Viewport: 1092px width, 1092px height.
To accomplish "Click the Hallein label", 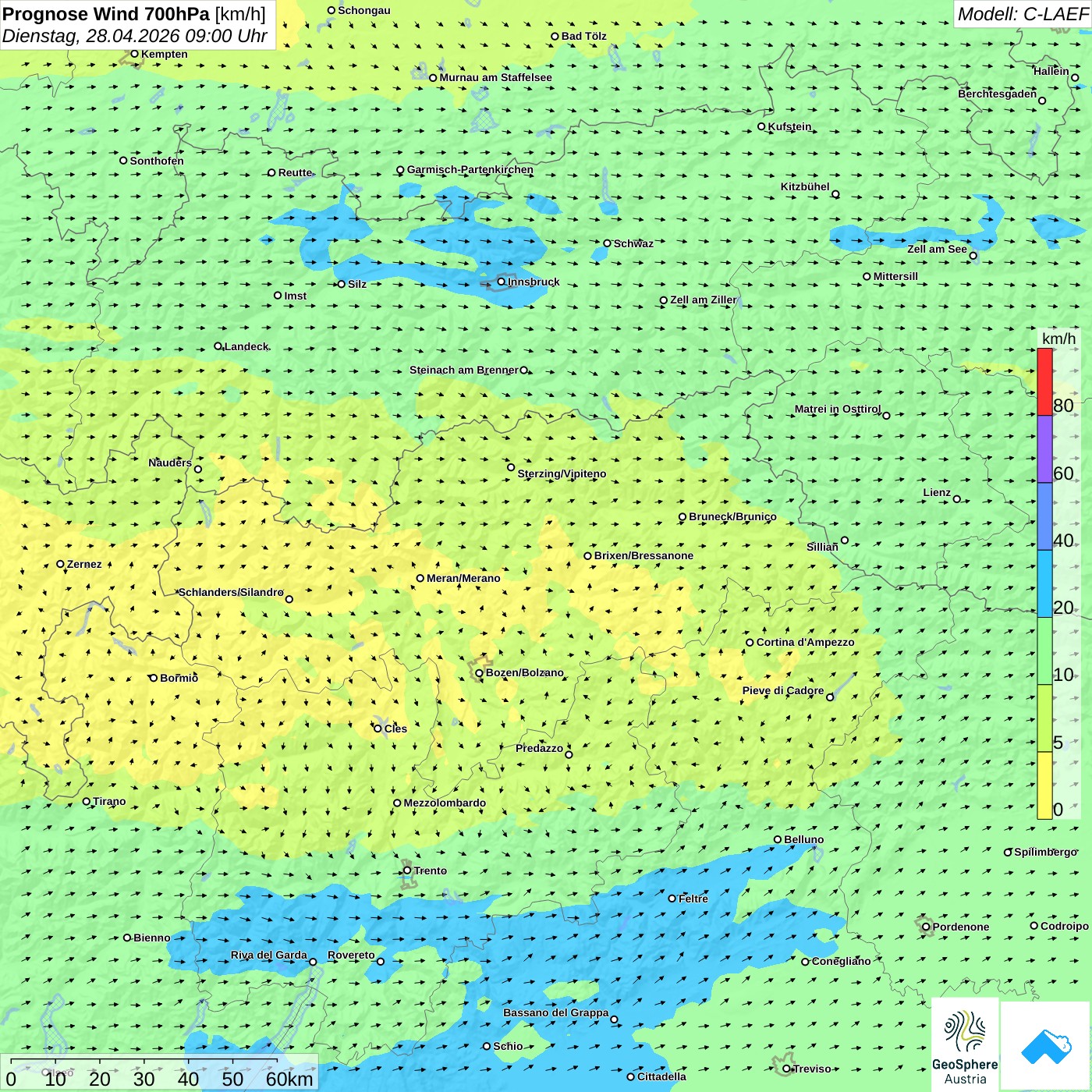I will click(x=1051, y=71).
